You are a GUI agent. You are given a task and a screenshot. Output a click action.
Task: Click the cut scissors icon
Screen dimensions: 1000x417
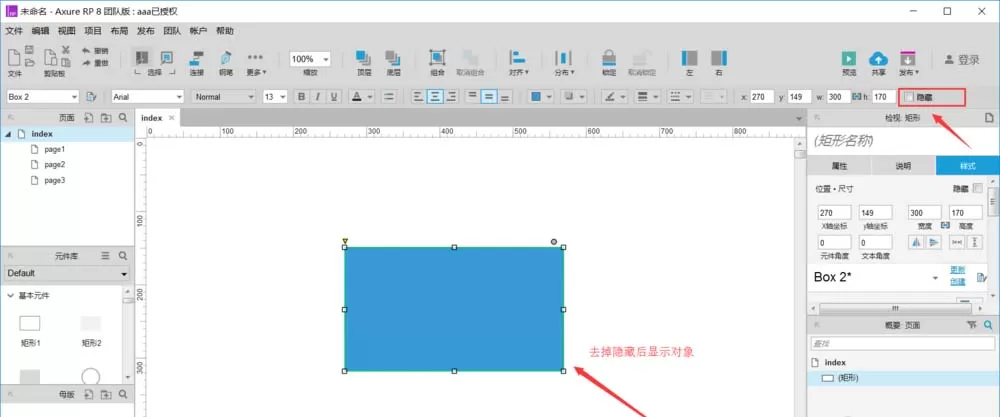click(65, 50)
